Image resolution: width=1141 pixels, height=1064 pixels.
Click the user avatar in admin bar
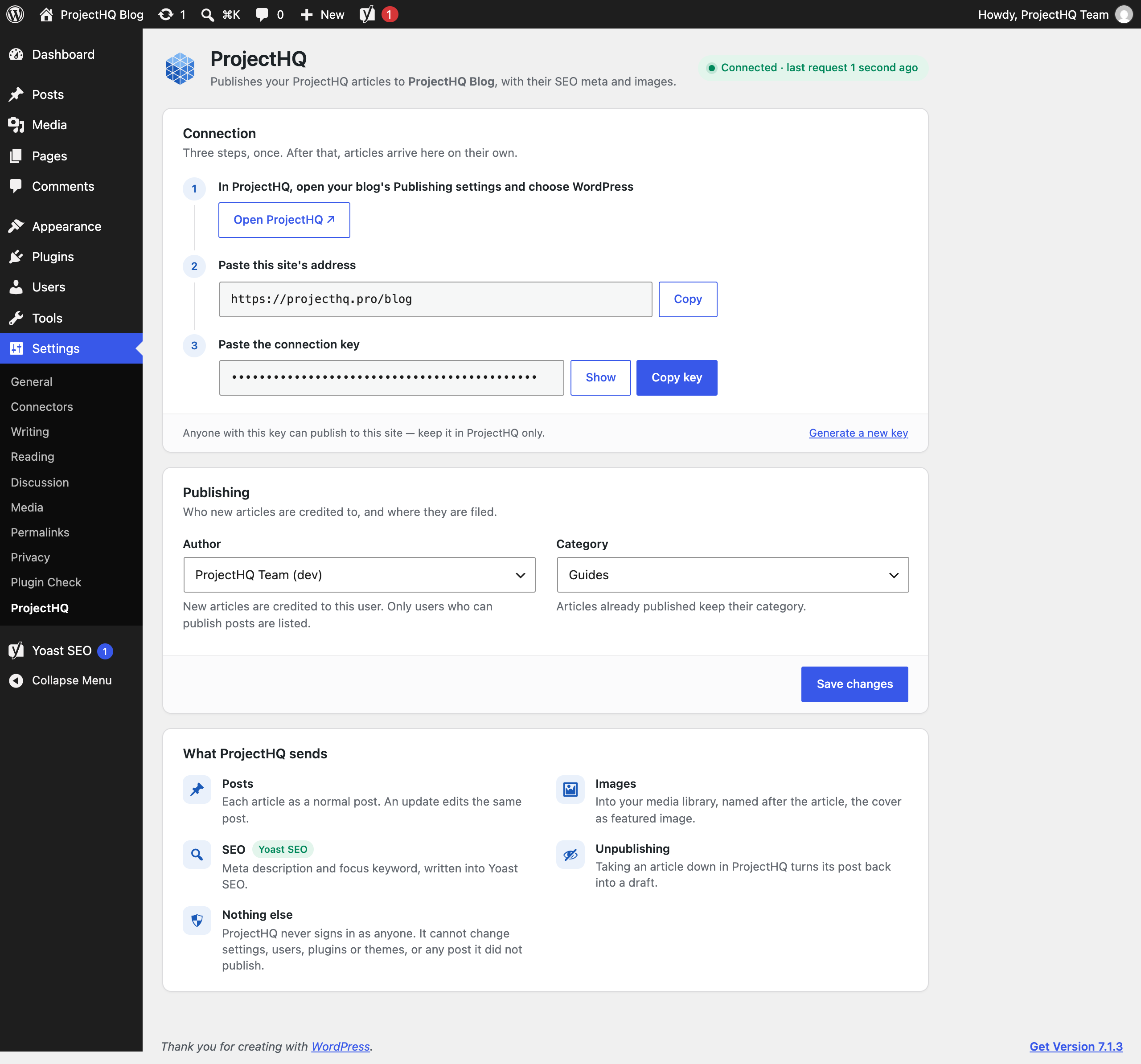(1123, 14)
